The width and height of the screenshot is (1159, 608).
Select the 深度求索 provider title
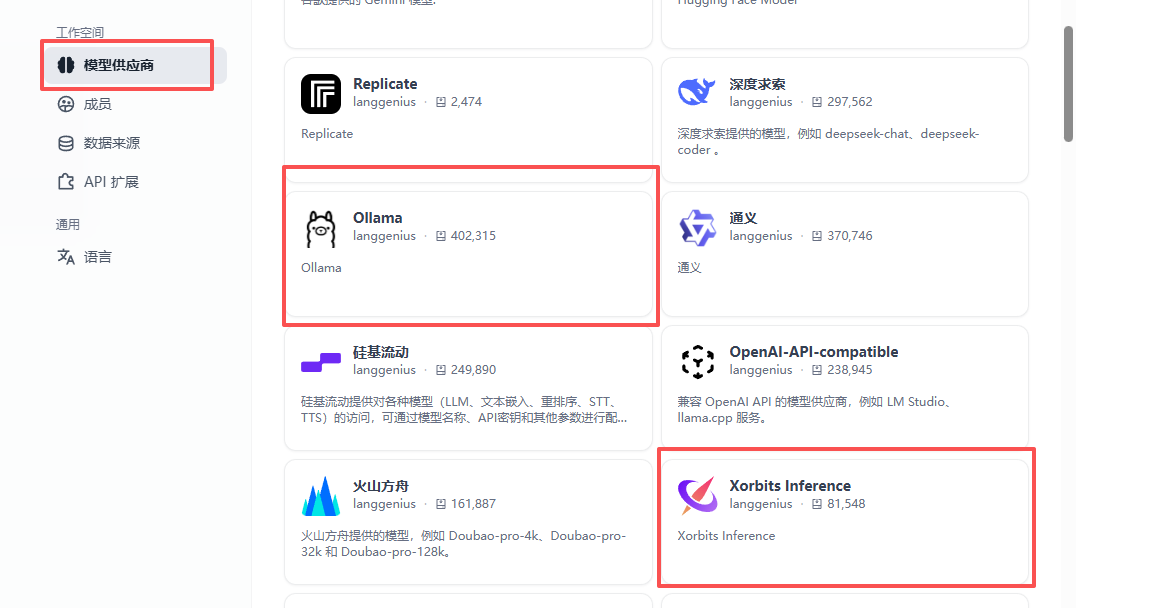click(x=757, y=84)
